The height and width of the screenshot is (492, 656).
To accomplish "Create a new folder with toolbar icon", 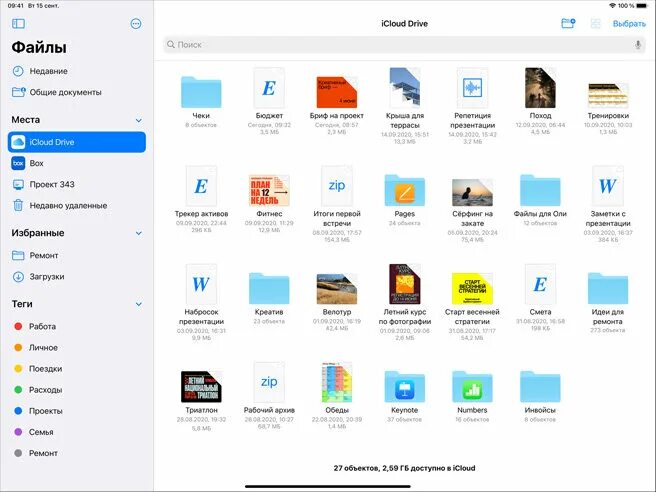I will click(568, 23).
